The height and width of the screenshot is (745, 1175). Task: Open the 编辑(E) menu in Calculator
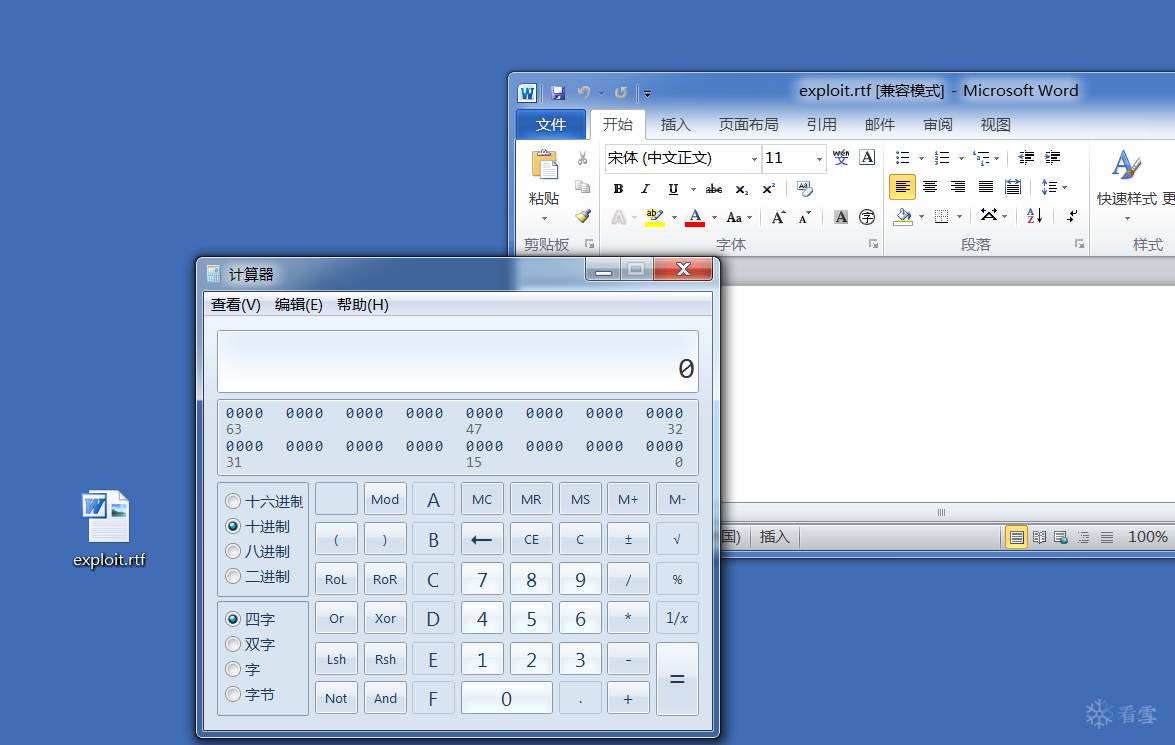tap(298, 305)
